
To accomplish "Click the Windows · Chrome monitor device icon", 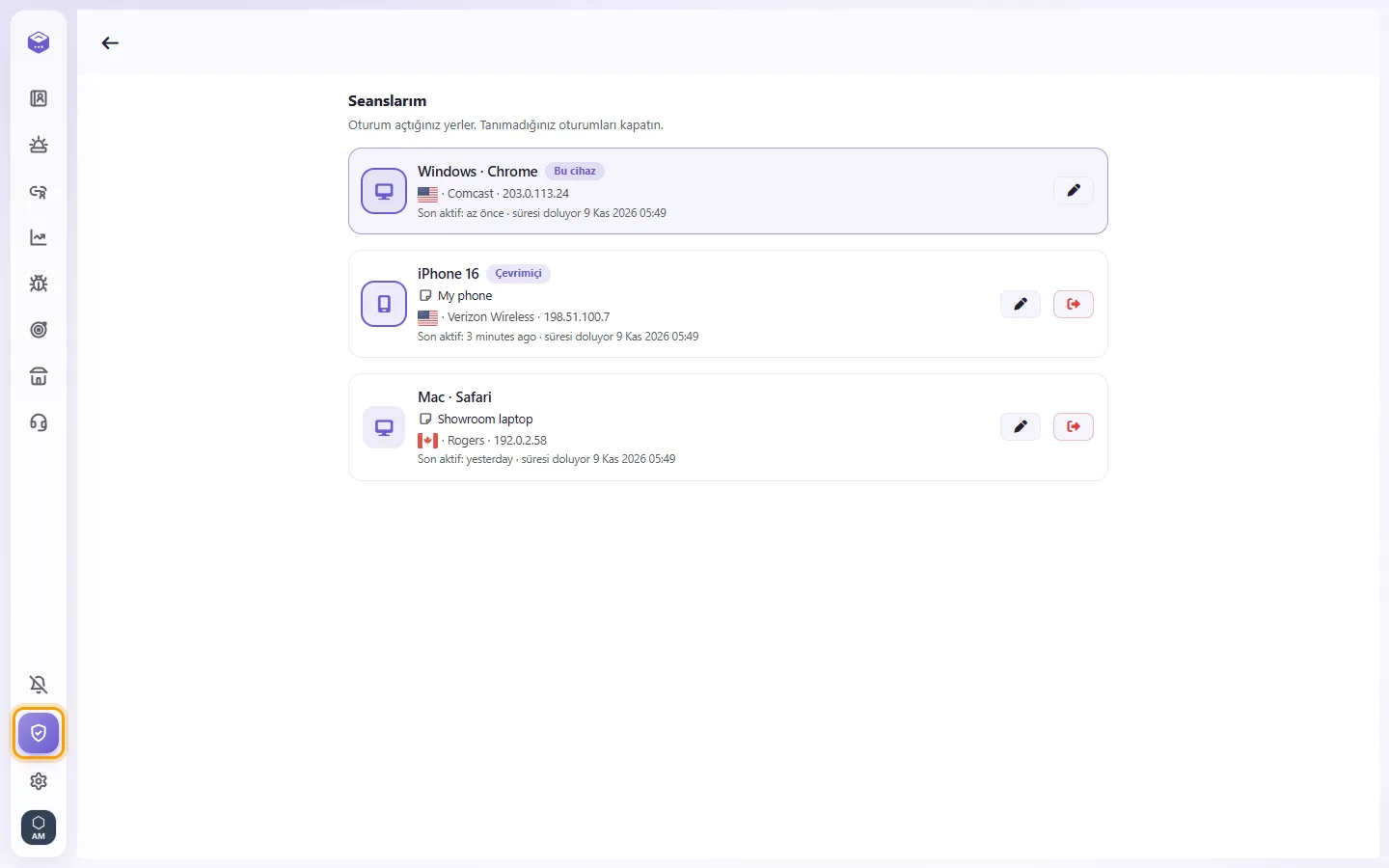I will pos(384,191).
